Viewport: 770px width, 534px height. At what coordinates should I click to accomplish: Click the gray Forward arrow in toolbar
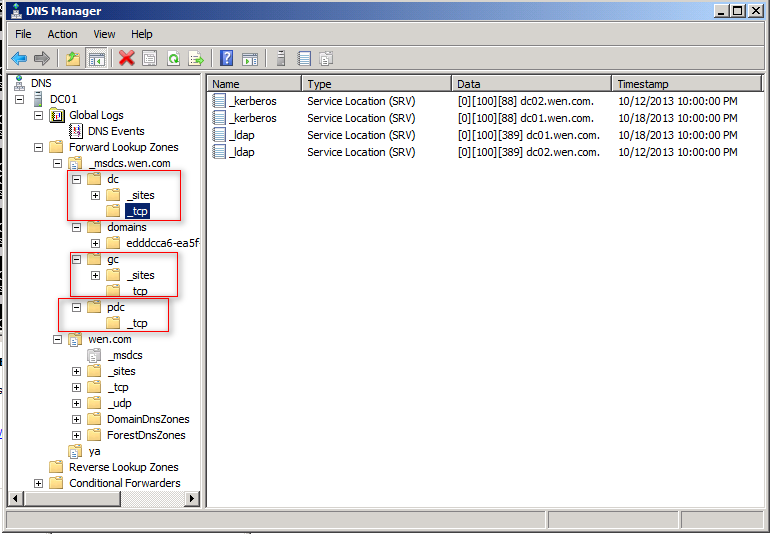point(42,58)
